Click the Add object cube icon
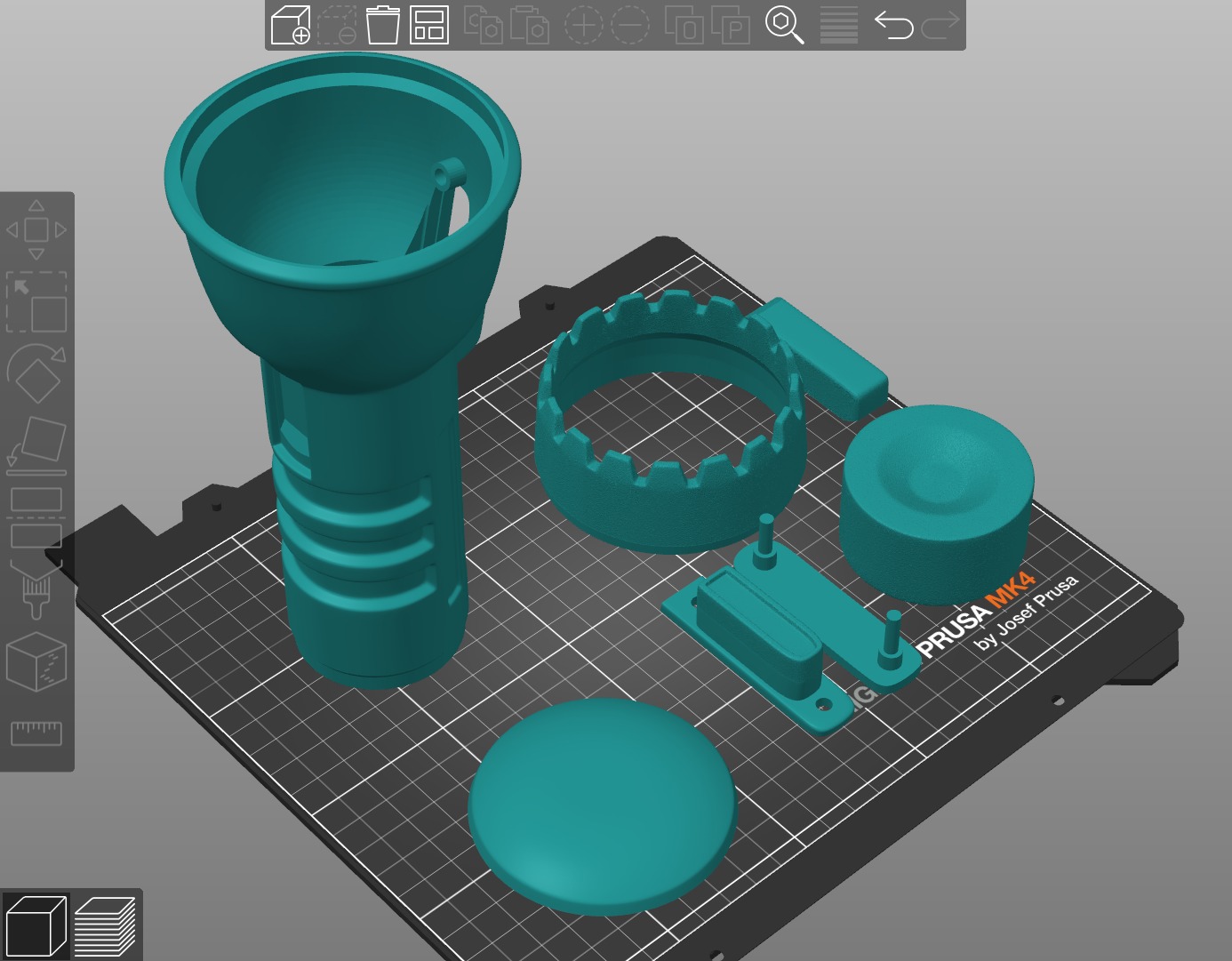1232x961 pixels. point(290,25)
